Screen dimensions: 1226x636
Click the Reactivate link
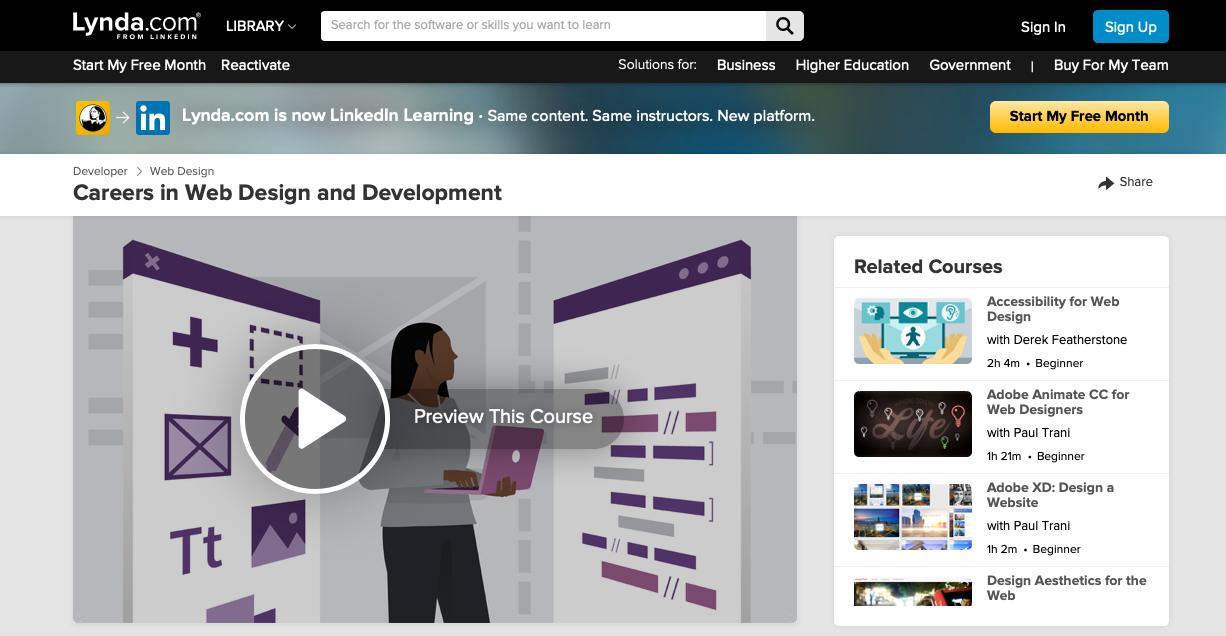[x=255, y=65]
